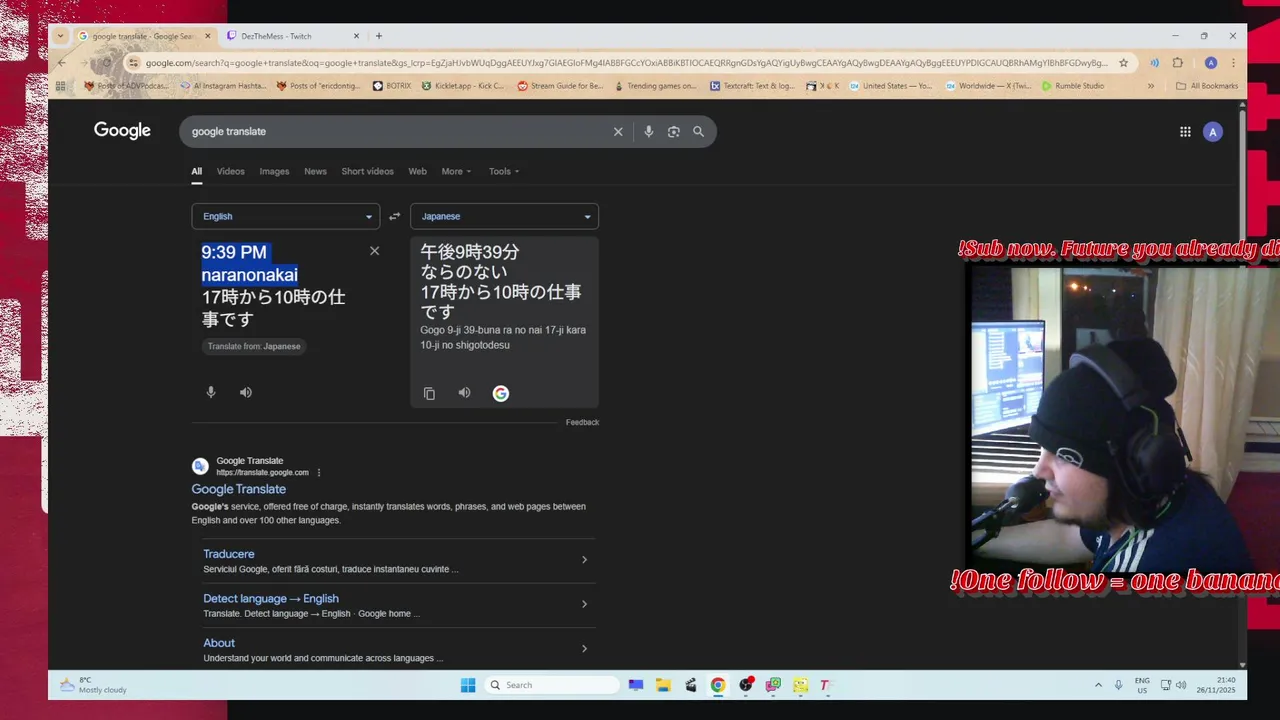Switch to Short videos results tab

tap(367, 171)
